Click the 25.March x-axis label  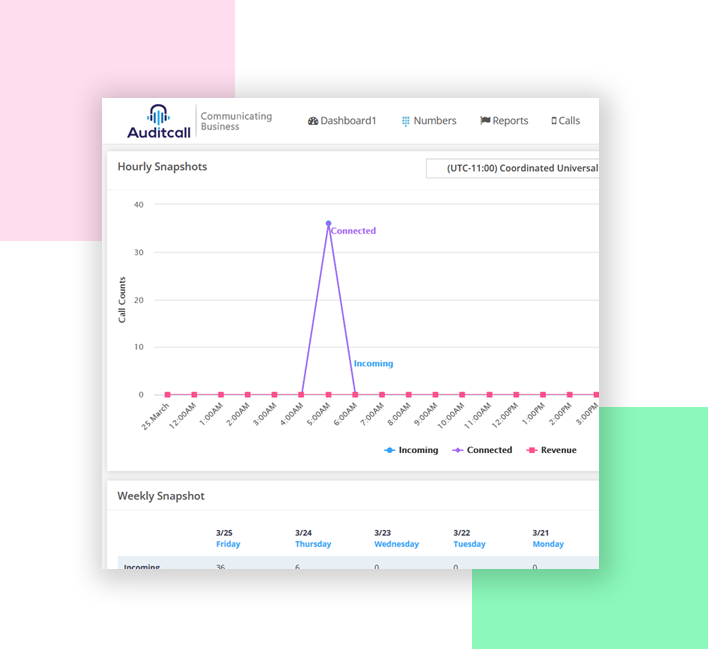(x=155, y=416)
